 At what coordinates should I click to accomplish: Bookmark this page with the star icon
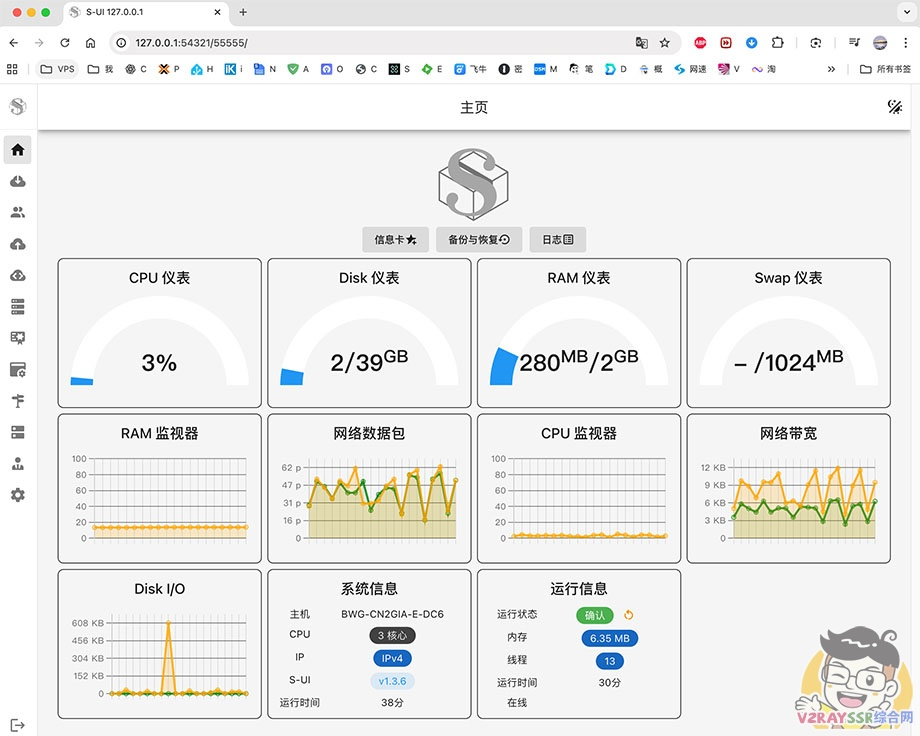665,43
